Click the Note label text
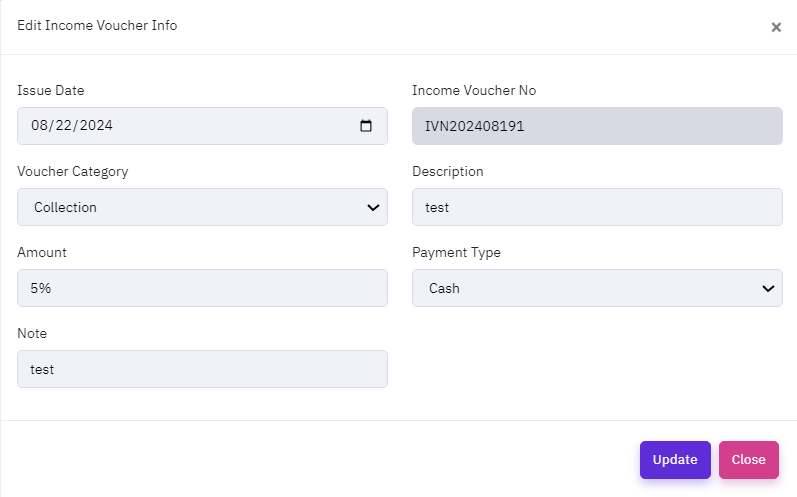 click(x=32, y=334)
